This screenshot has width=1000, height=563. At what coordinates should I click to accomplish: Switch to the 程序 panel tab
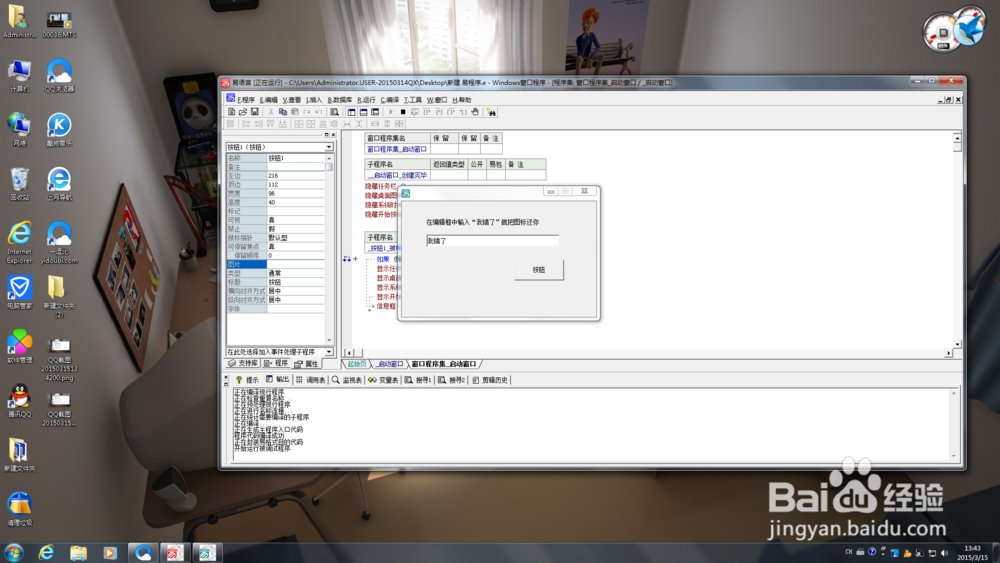(x=276, y=363)
